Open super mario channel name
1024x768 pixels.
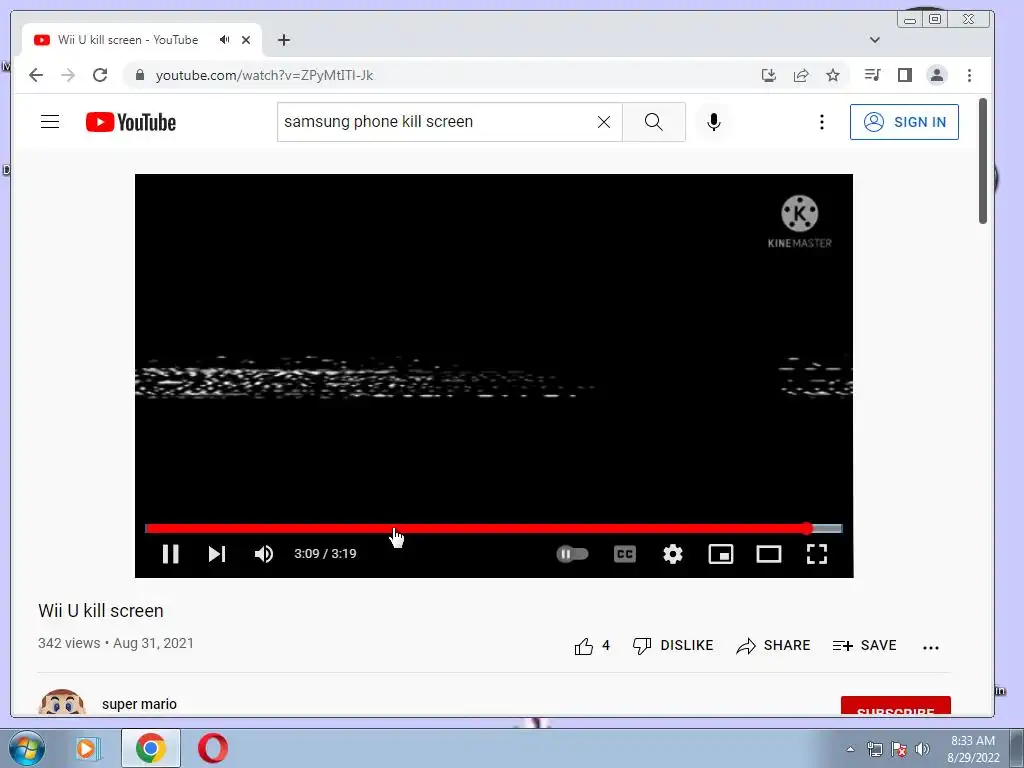pos(139,704)
